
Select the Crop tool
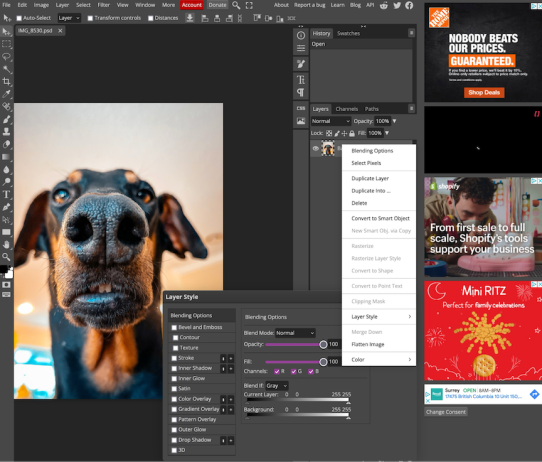tap(6, 82)
